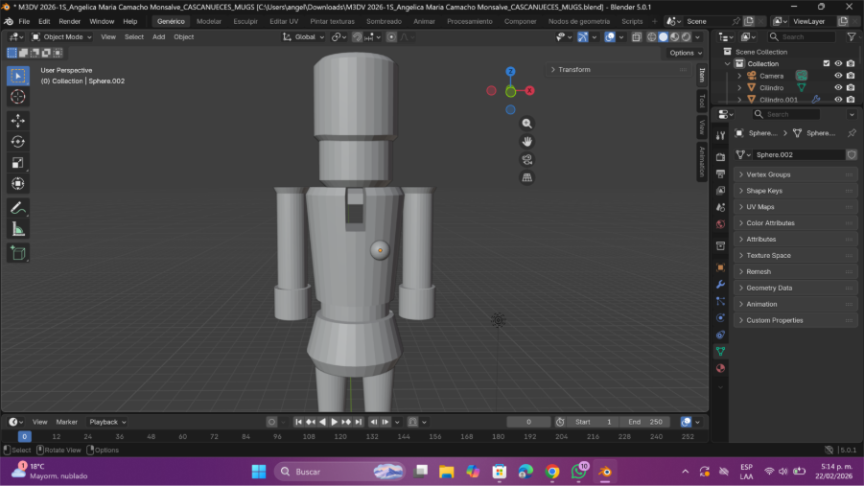
Task: Click the Options button in the viewport
Action: 683,53
